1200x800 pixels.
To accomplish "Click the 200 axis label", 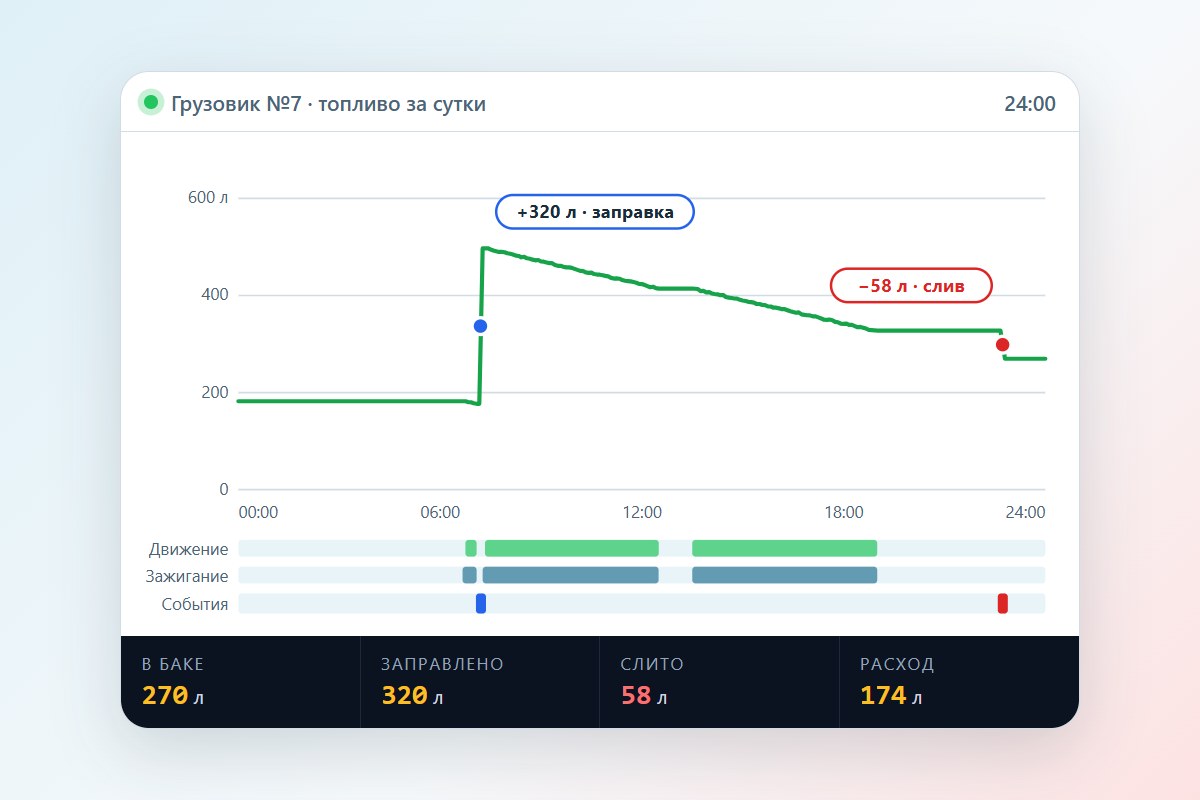I will 214,392.
